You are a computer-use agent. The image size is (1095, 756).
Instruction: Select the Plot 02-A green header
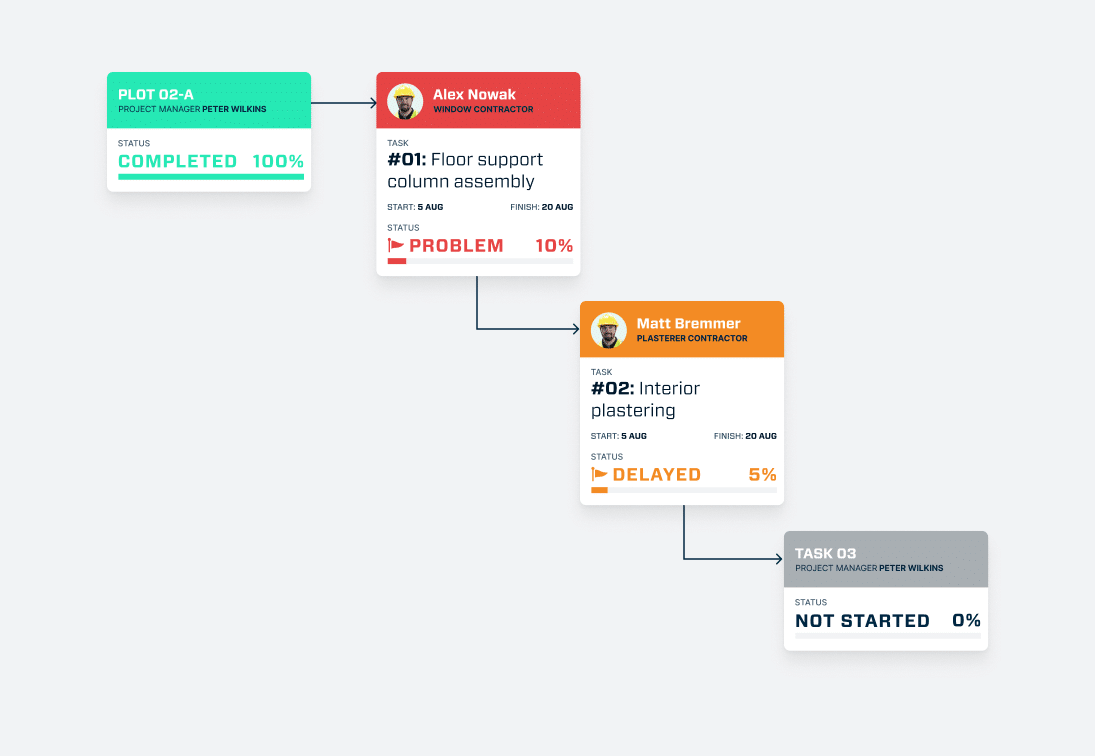[x=209, y=100]
